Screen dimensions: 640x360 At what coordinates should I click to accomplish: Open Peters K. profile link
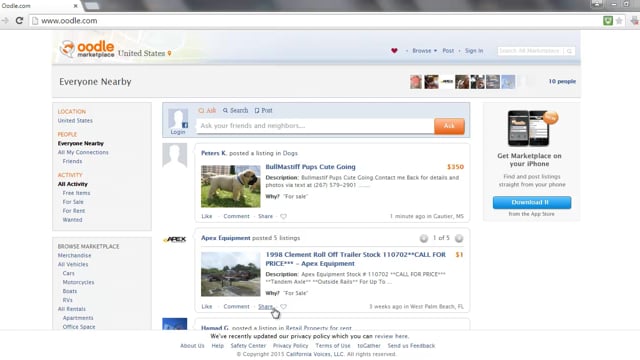tap(214, 153)
